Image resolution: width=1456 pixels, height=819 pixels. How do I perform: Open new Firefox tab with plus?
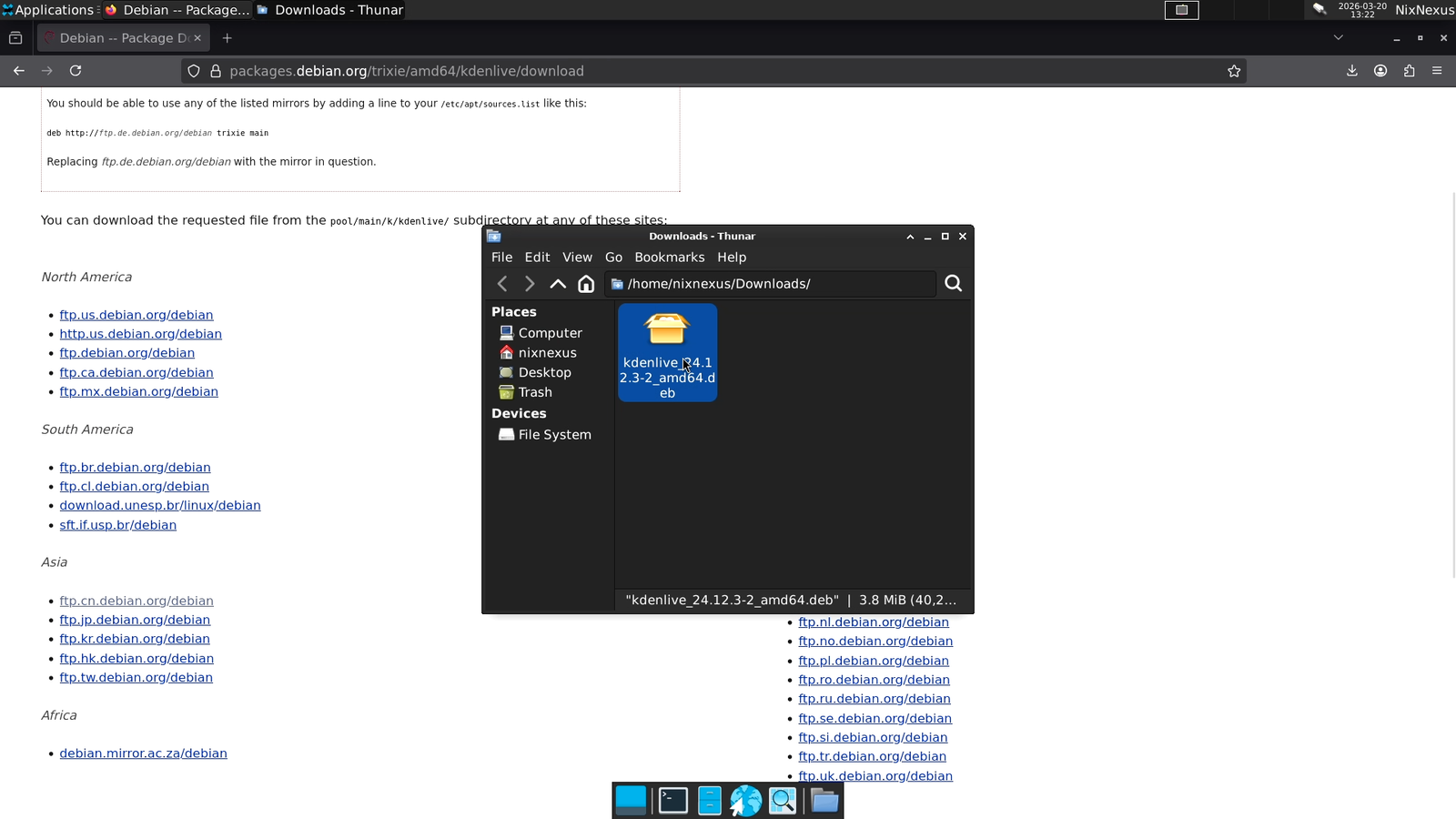pyautogui.click(x=227, y=38)
